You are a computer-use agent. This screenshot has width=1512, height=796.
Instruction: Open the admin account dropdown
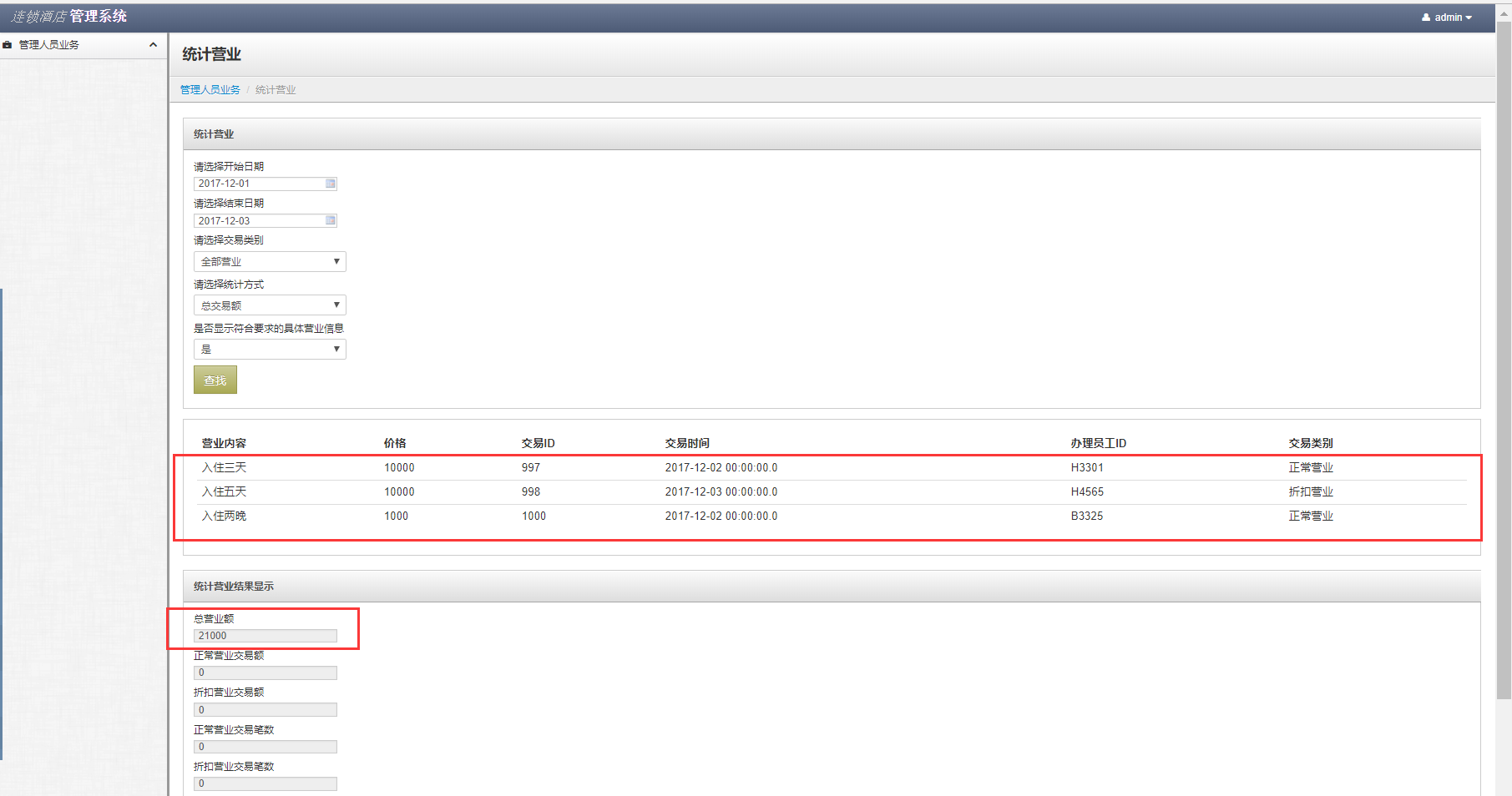click(x=1447, y=18)
